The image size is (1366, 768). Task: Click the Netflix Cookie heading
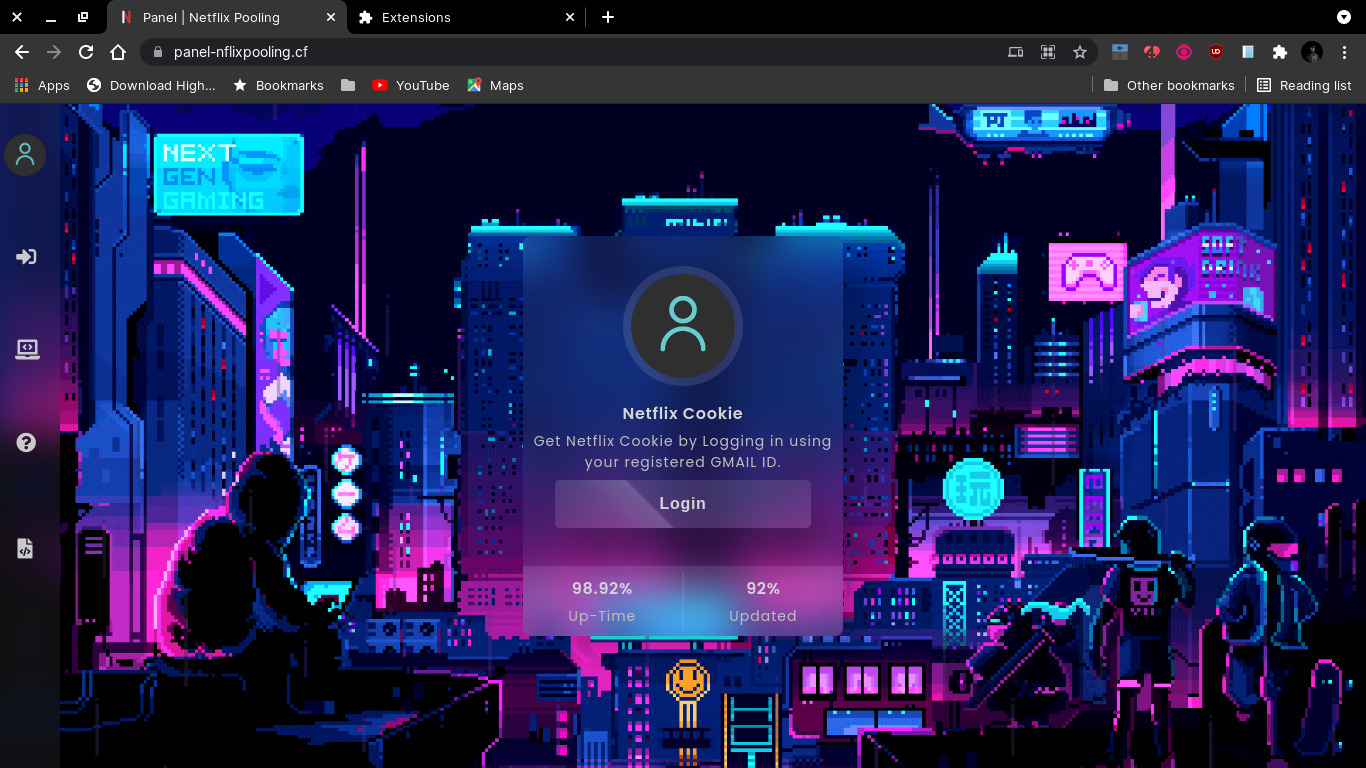[683, 413]
